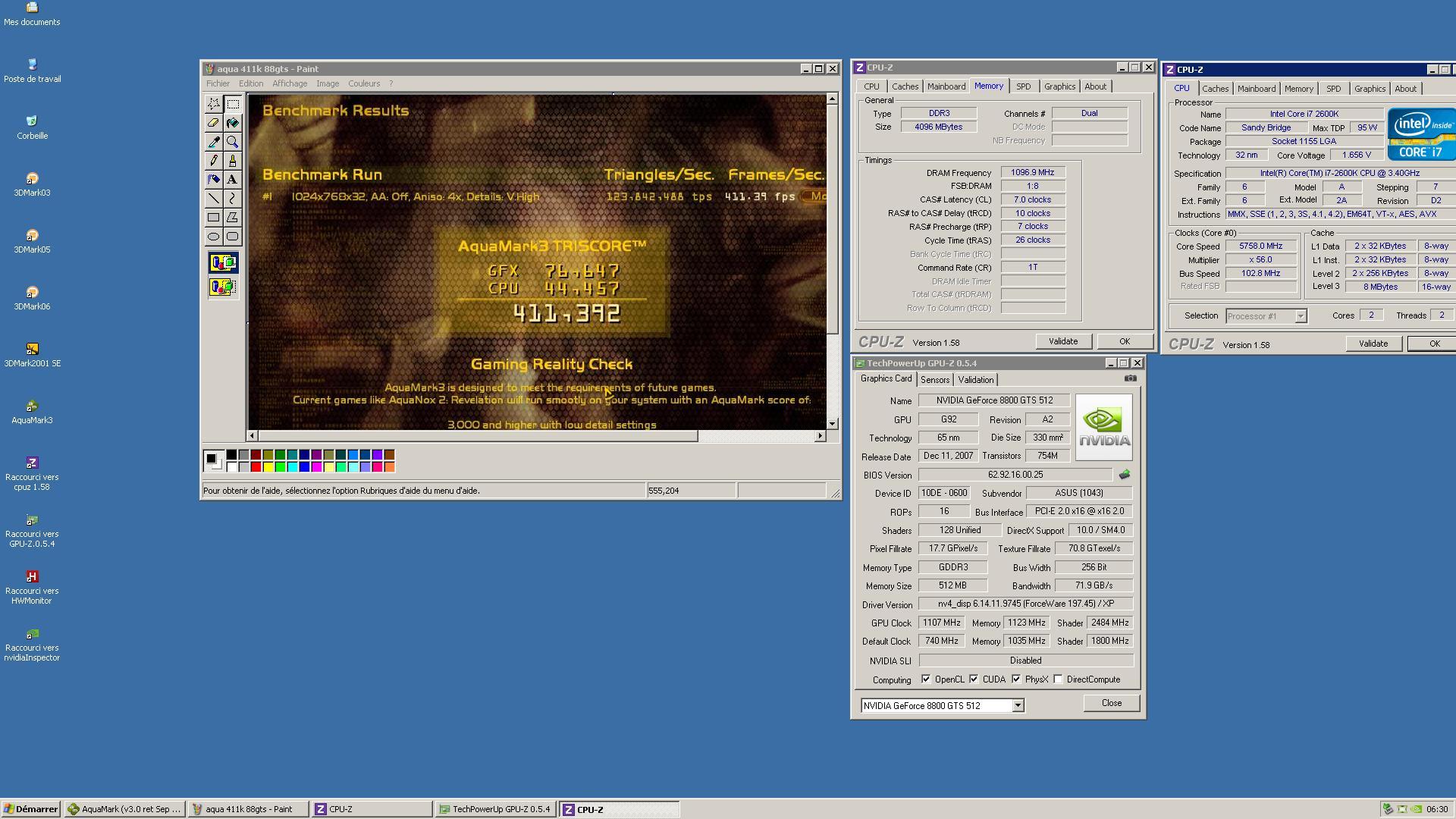Click Validate in the Memory CPU-Z window

click(x=1062, y=341)
